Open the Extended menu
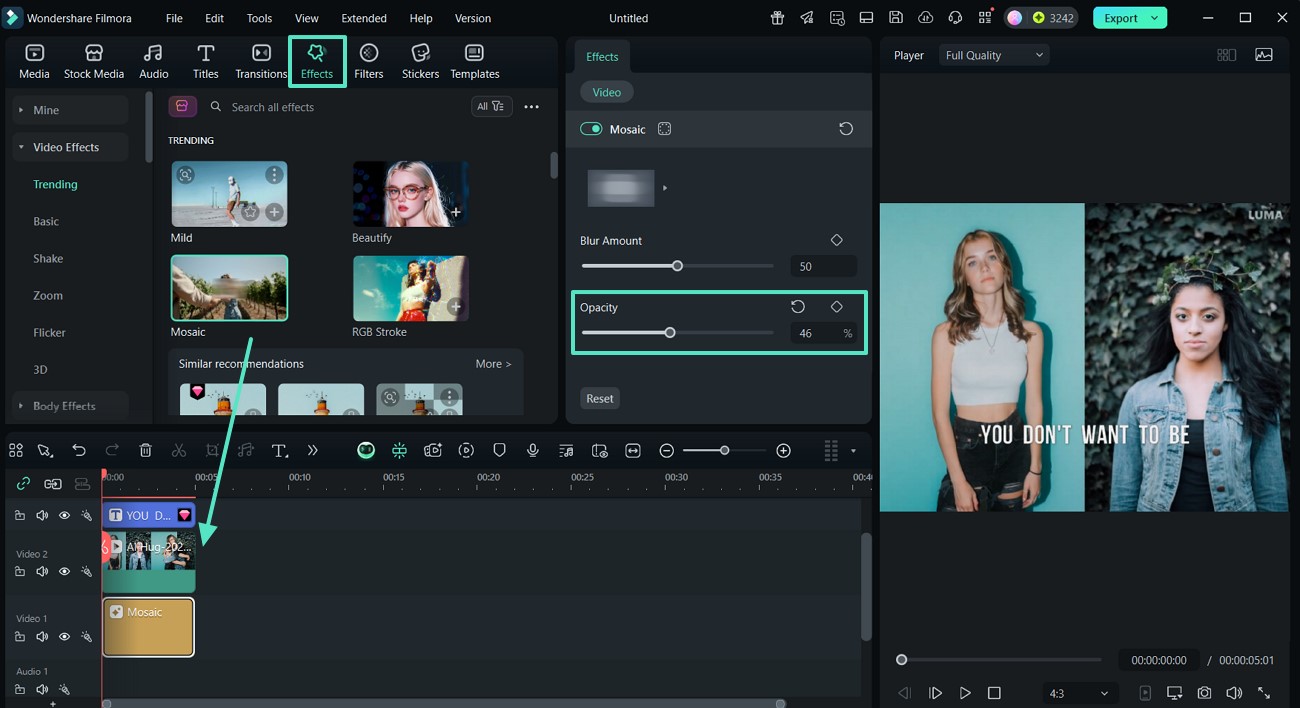This screenshot has height=708, width=1300. pos(364,18)
